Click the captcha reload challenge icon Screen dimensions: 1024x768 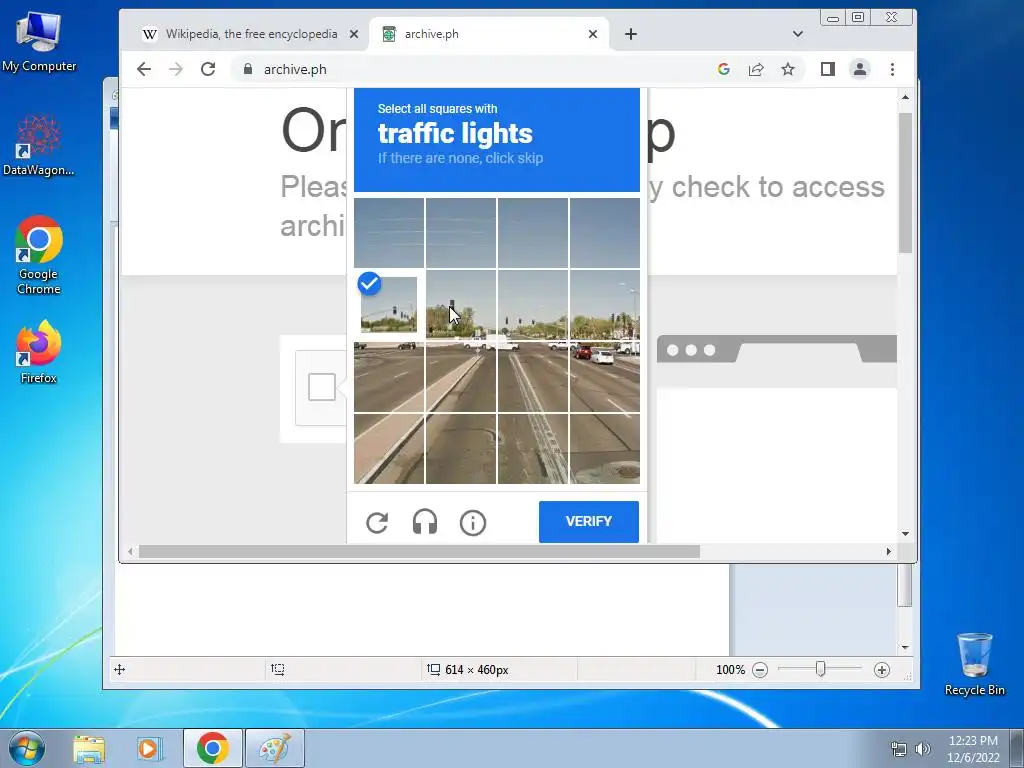(377, 522)
